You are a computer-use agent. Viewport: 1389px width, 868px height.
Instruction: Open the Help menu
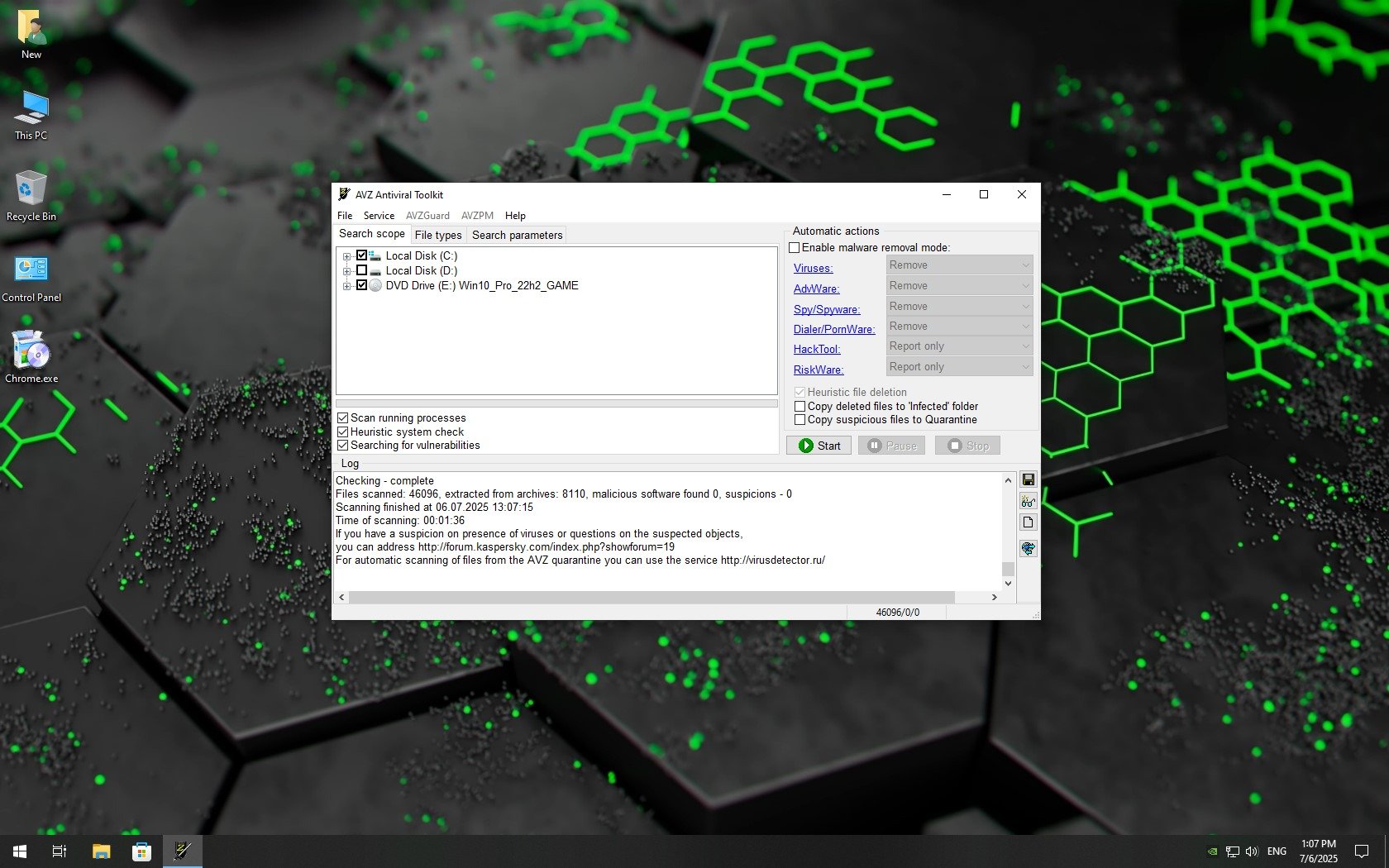click(x=515, y=216)
